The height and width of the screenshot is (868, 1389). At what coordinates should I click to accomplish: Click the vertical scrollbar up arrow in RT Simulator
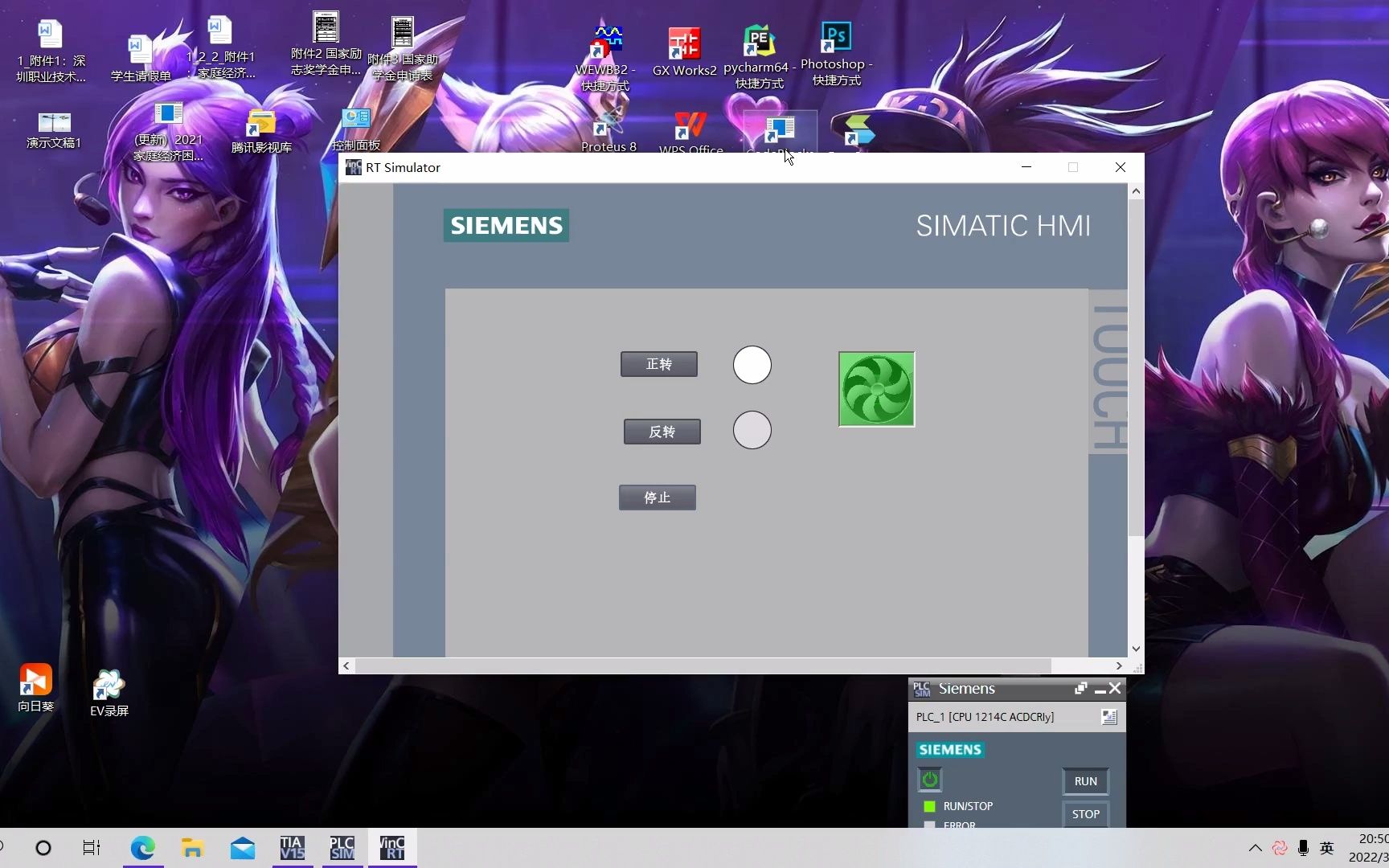tap(1136, 191)
